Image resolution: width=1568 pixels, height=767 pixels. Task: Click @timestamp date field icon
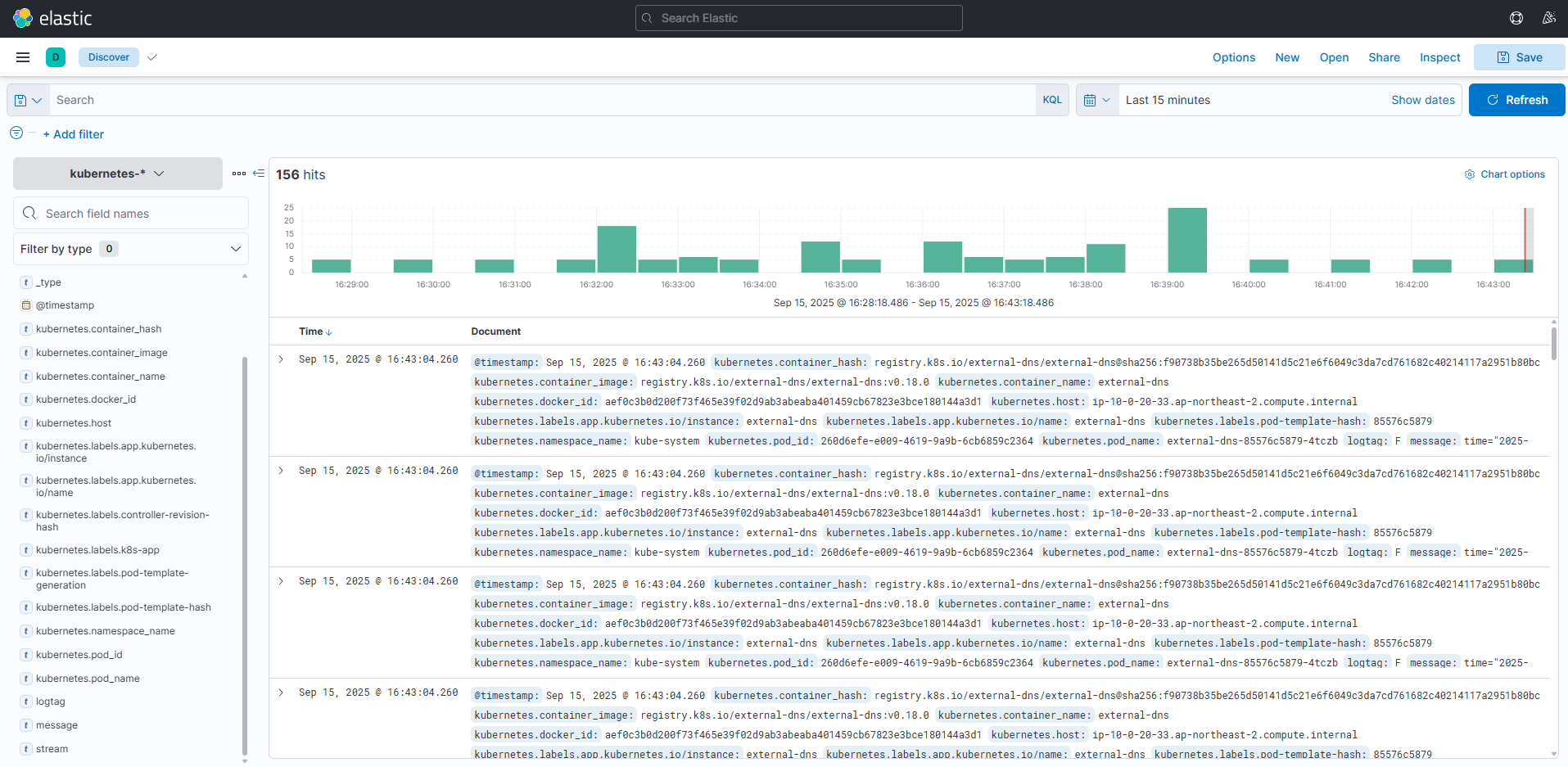pos(26,305)
